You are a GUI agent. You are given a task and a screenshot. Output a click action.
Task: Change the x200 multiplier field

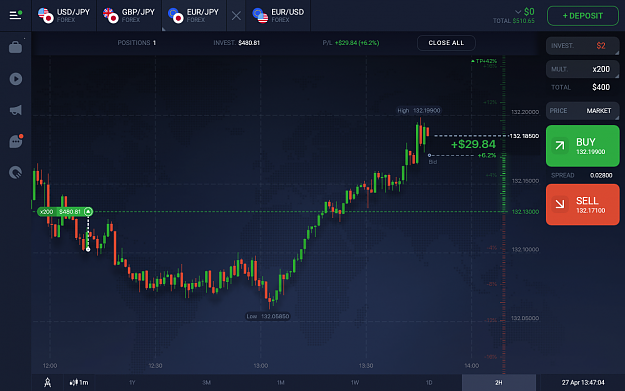[582, 69]
